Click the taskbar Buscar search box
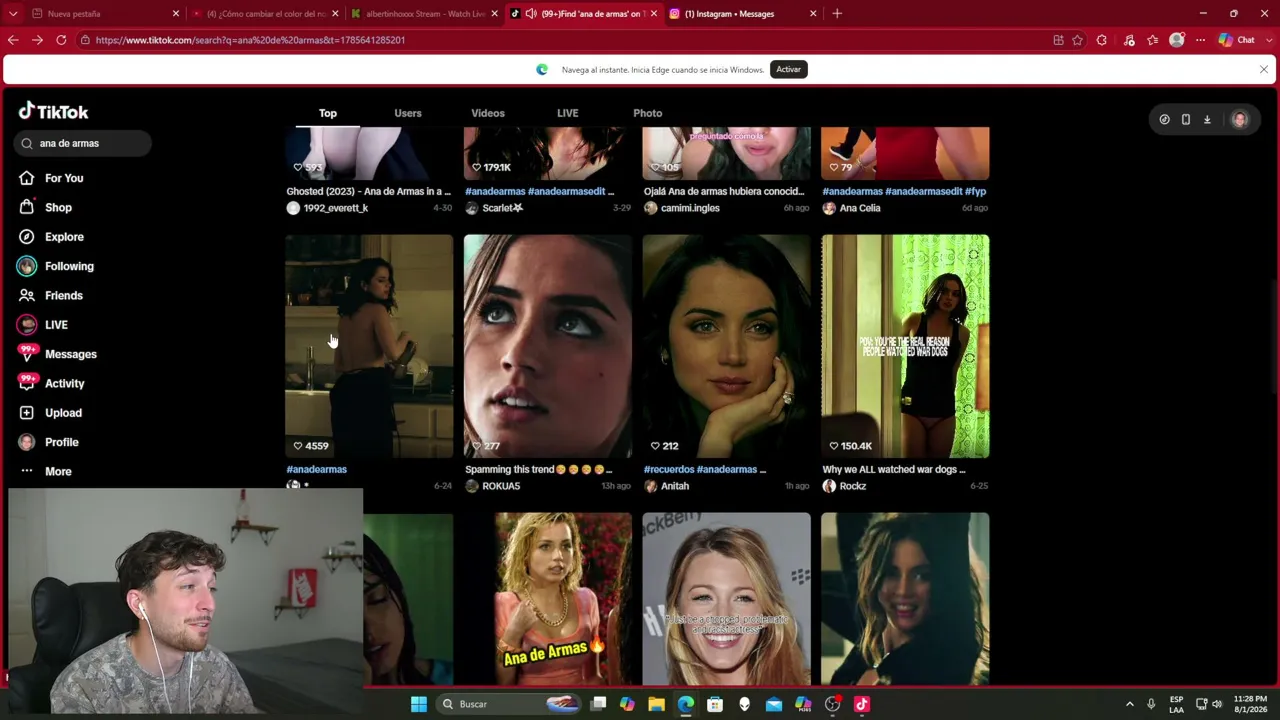 [x=510, y=704]
